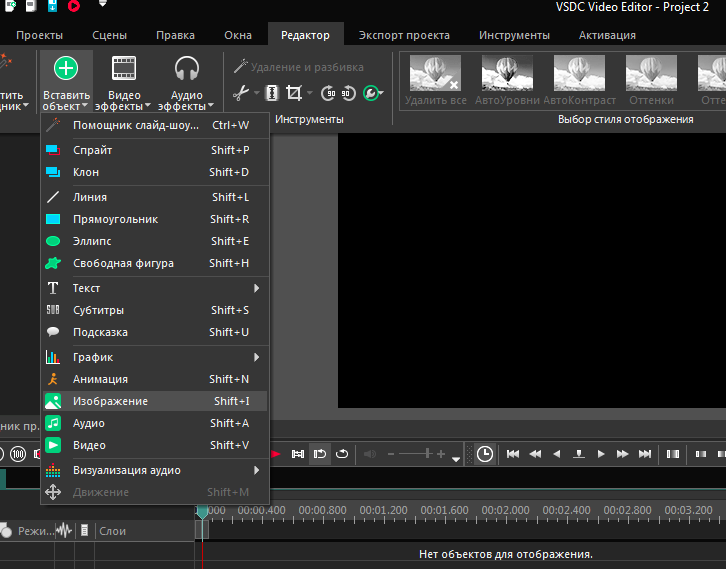The height and width of the screenshot is (569, 726).
Task: Choose Анимация menu item
Action: coord(155,379)
